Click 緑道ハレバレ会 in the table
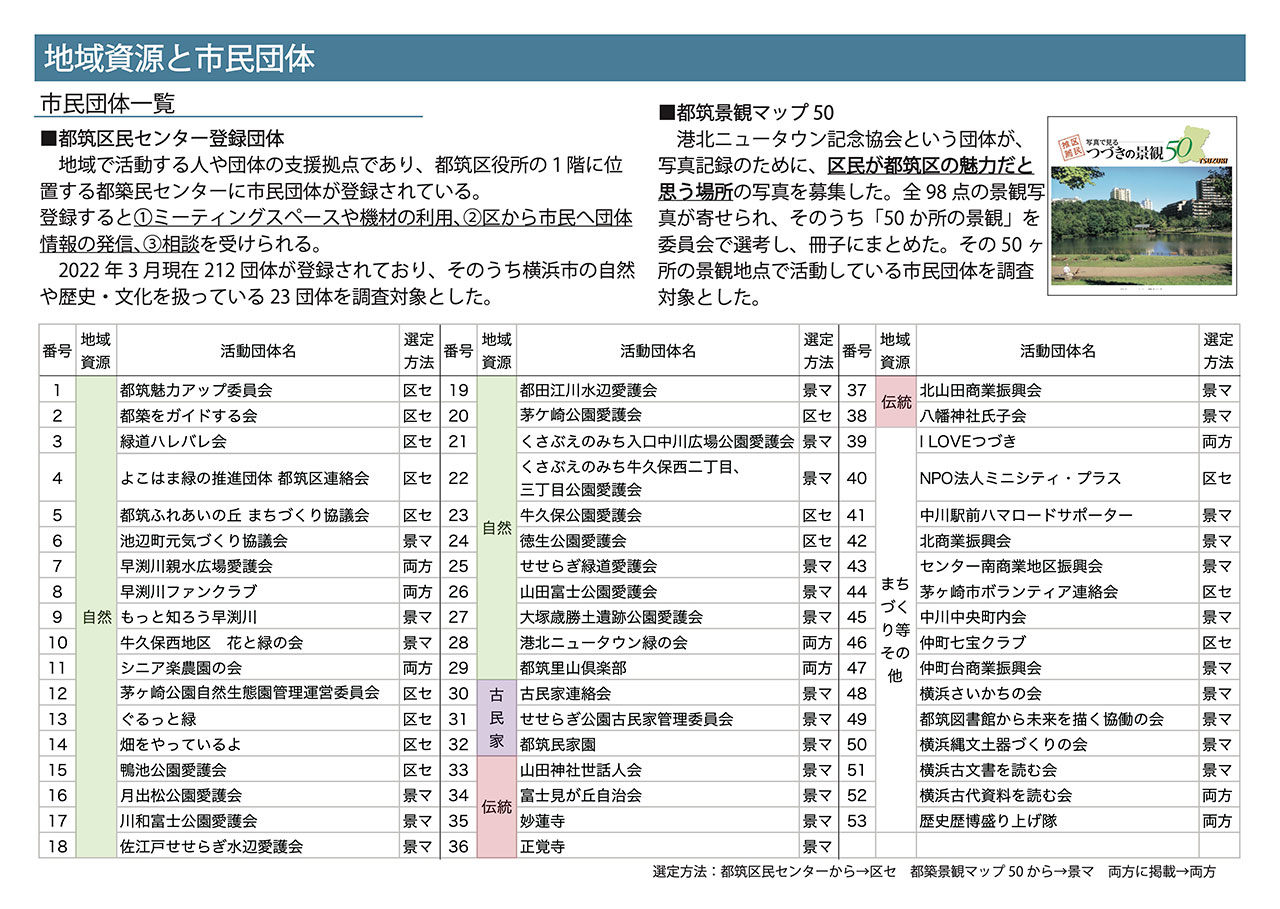 tap(173, 441)
